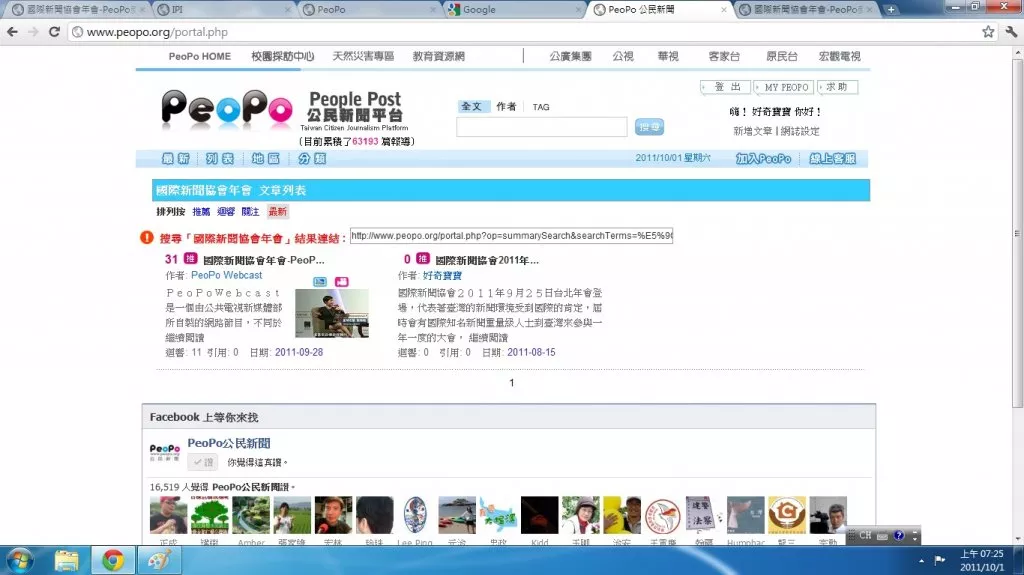Click the search result URL text field
The image size is (1024, 575).
(x=511, y=235)
